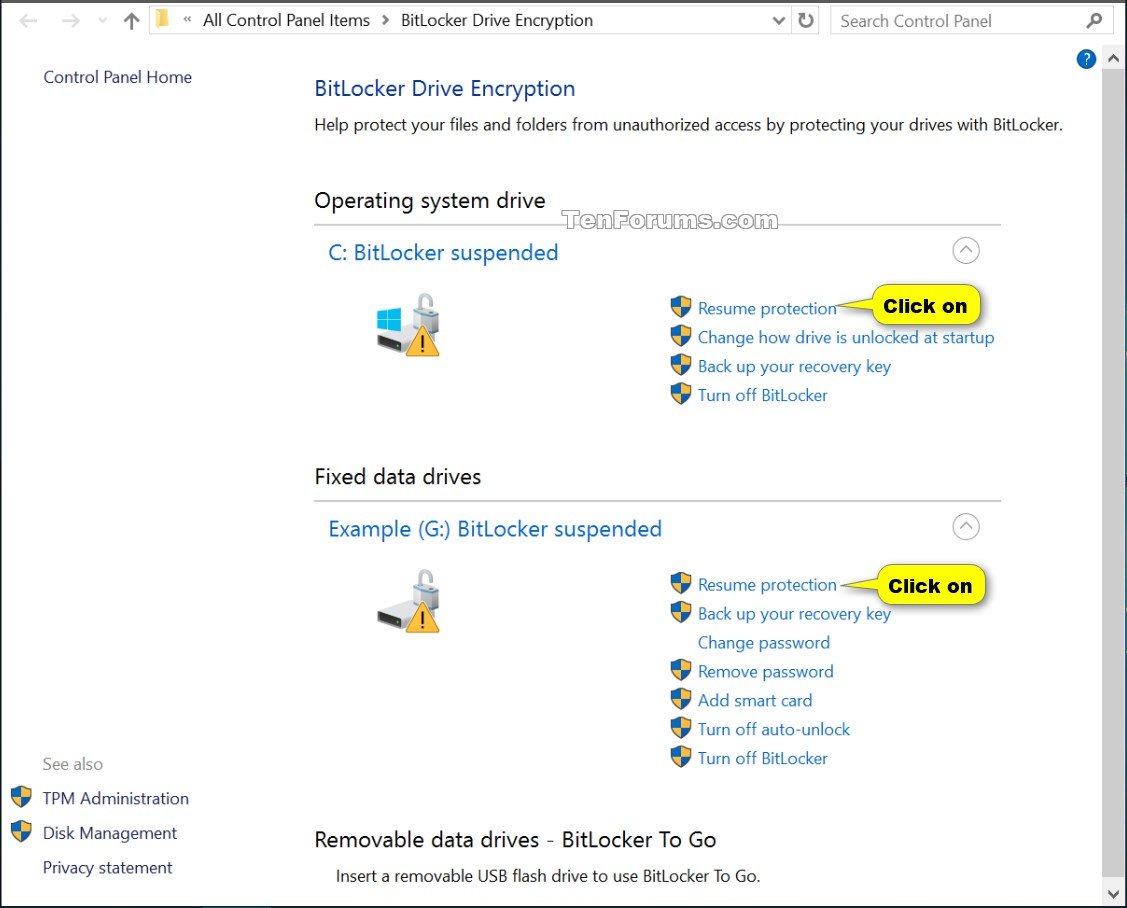1127x908 pixels.
Task: Collapse the Example (G:) drive section
Action: pyautogui.click(x=965, y=526)
